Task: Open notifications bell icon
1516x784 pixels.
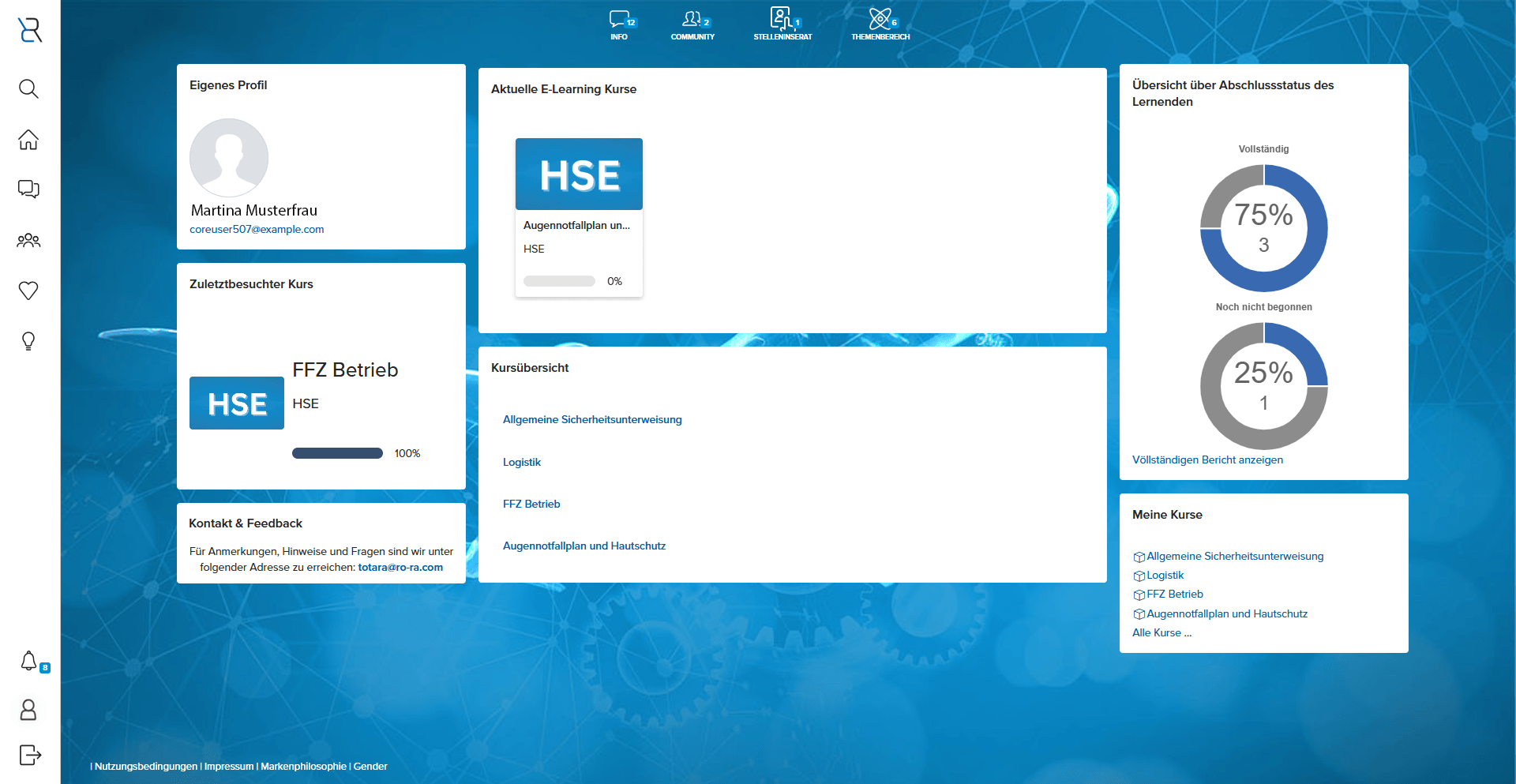Action: pos(29,661)
